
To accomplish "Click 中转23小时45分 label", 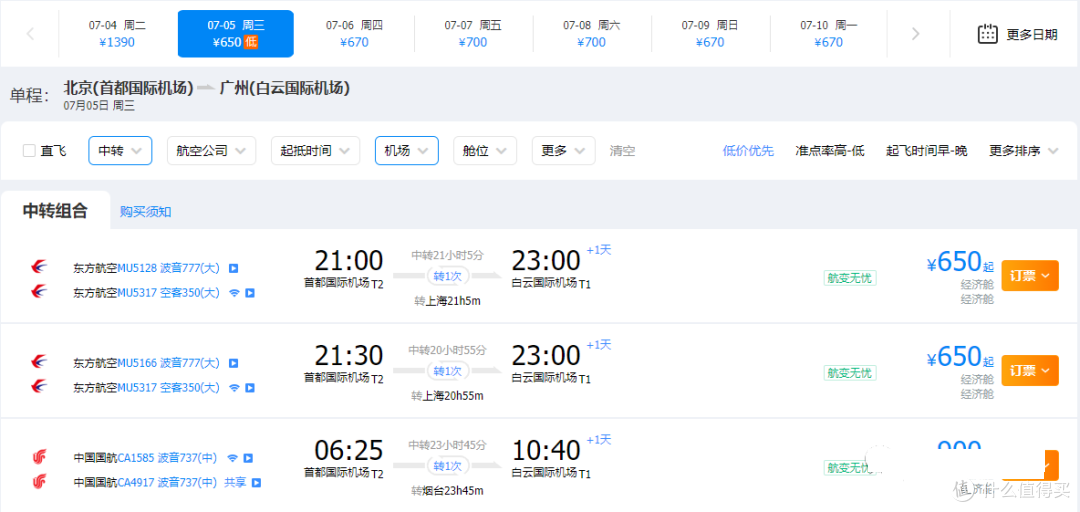I will click(x=448, y=444).
